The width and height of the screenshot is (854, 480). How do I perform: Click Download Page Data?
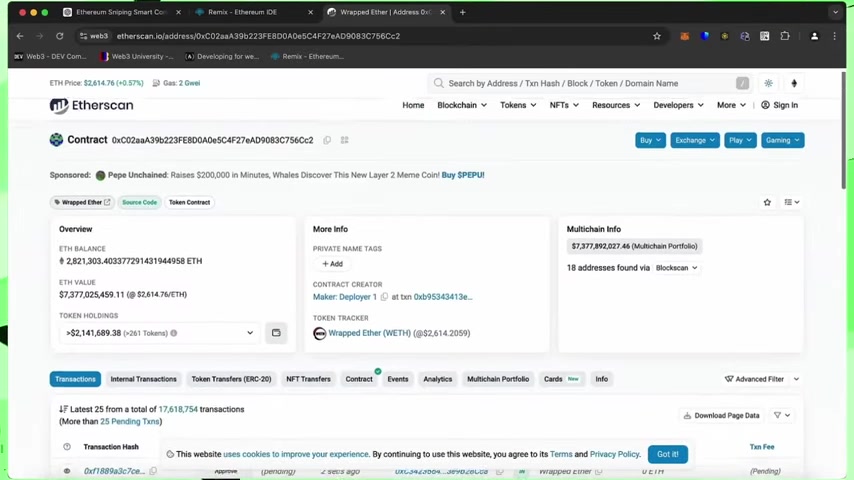pyautogui.click(x=721, y=415)
